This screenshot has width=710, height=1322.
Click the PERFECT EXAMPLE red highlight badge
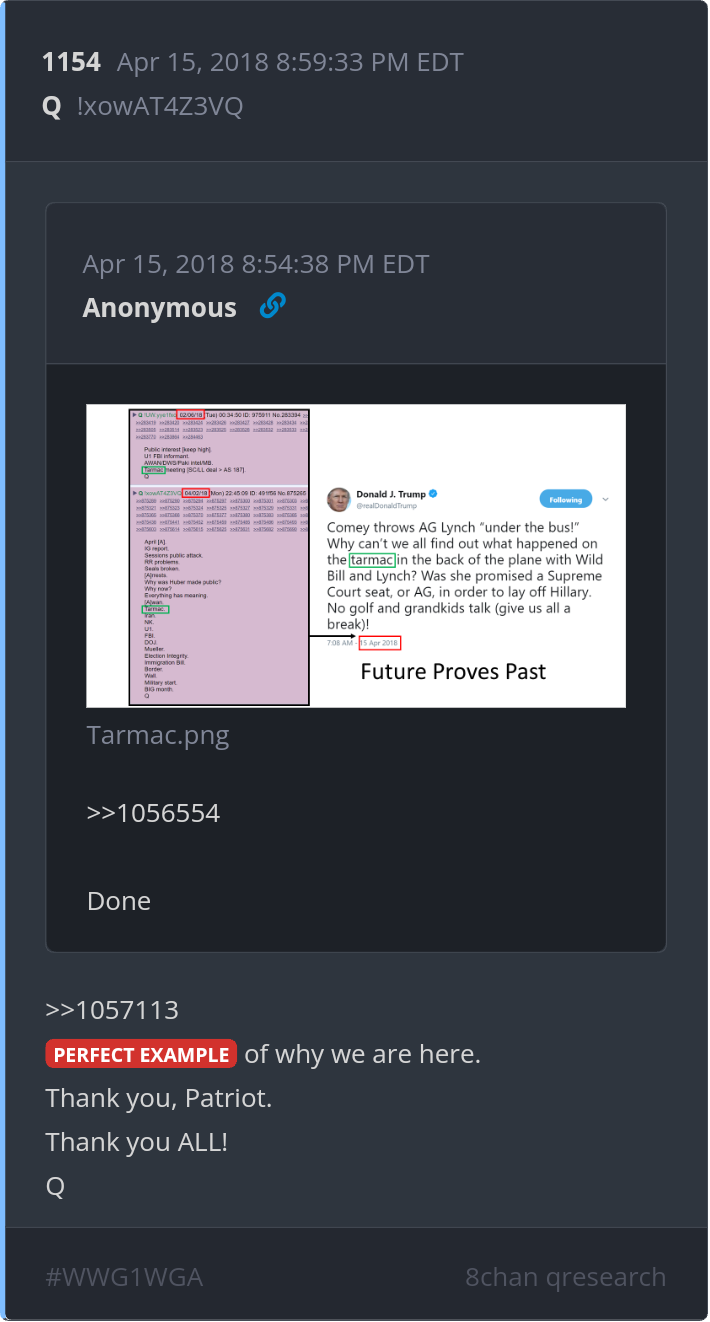[x=141, y=1054]
